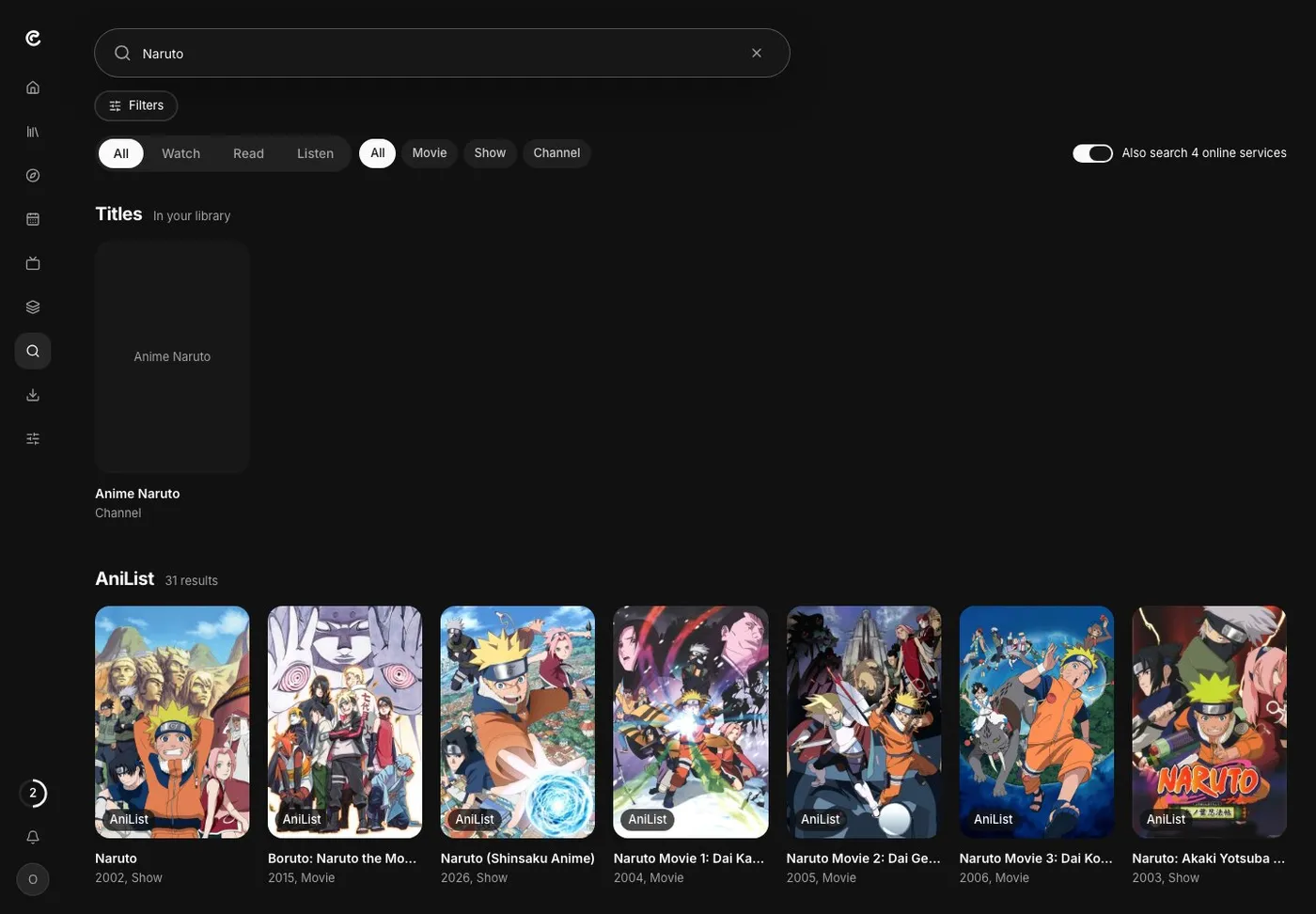Click the AniList badge on Boruto poster
This screenshot has width=1316, height=914.
click(x=302, y=819)
